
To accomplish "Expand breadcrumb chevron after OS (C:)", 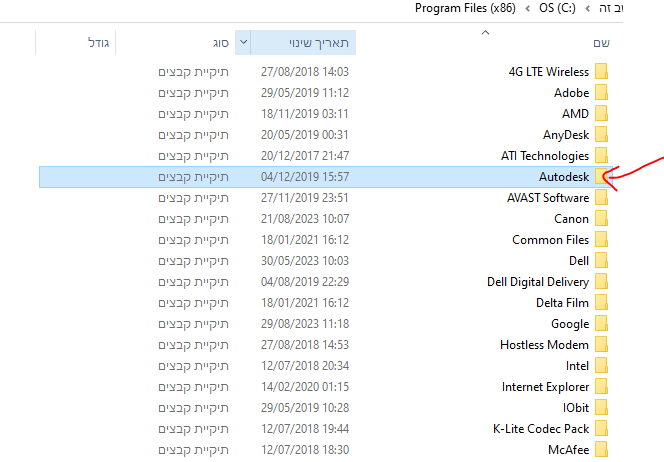I will [x=587, y=8].
